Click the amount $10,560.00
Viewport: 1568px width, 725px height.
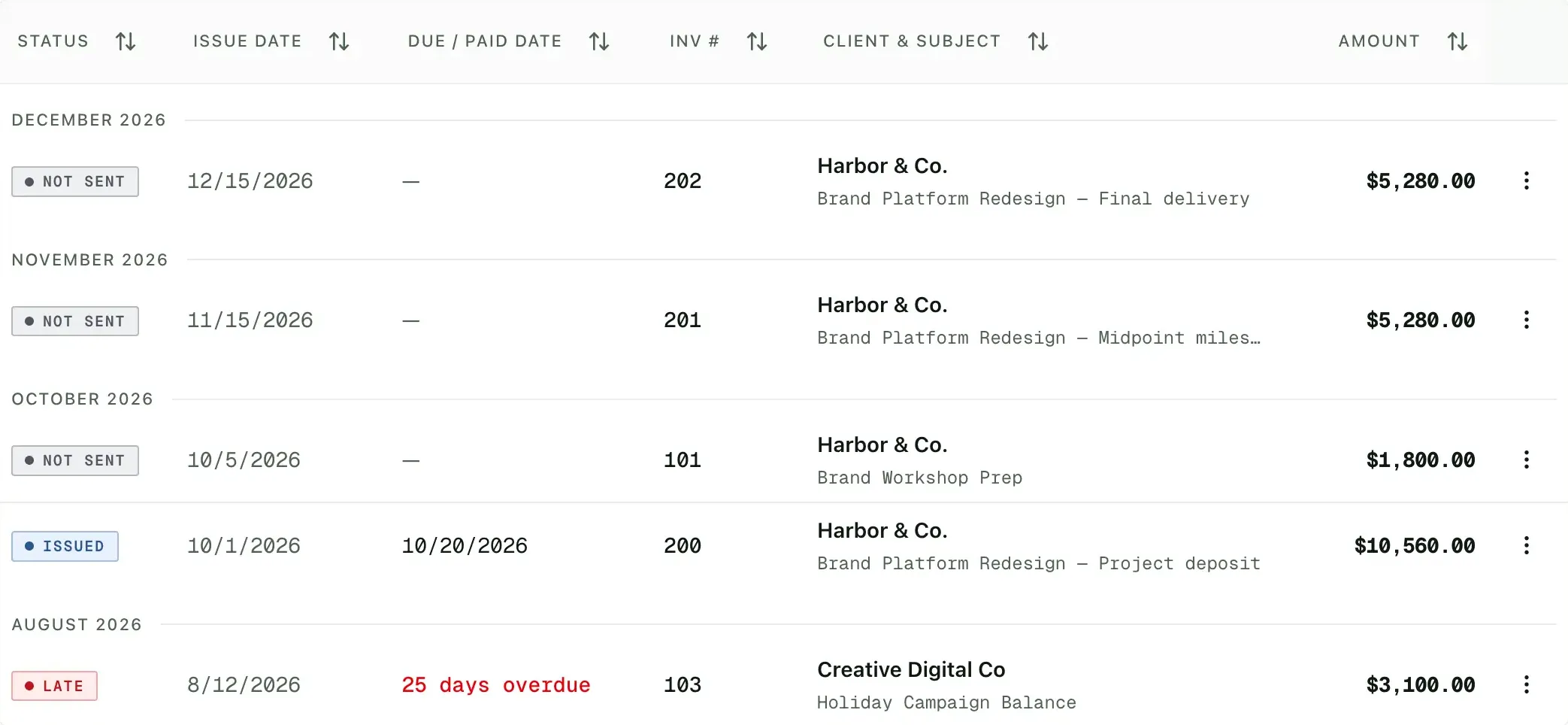click(x=1415, y=546)
